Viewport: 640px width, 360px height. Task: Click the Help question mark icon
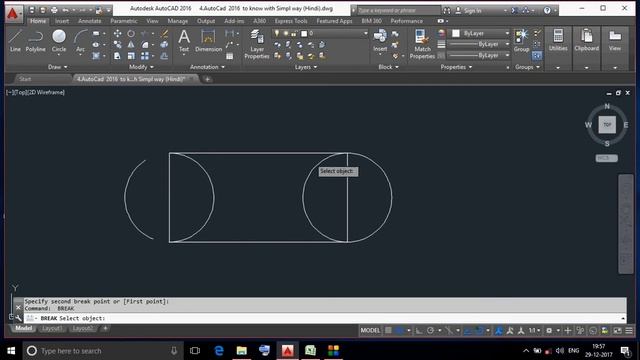[547, 11]
